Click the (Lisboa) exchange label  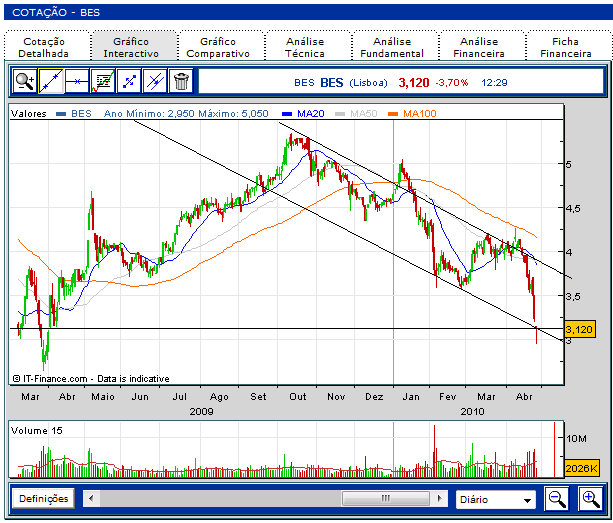click(x=368, y=83)
